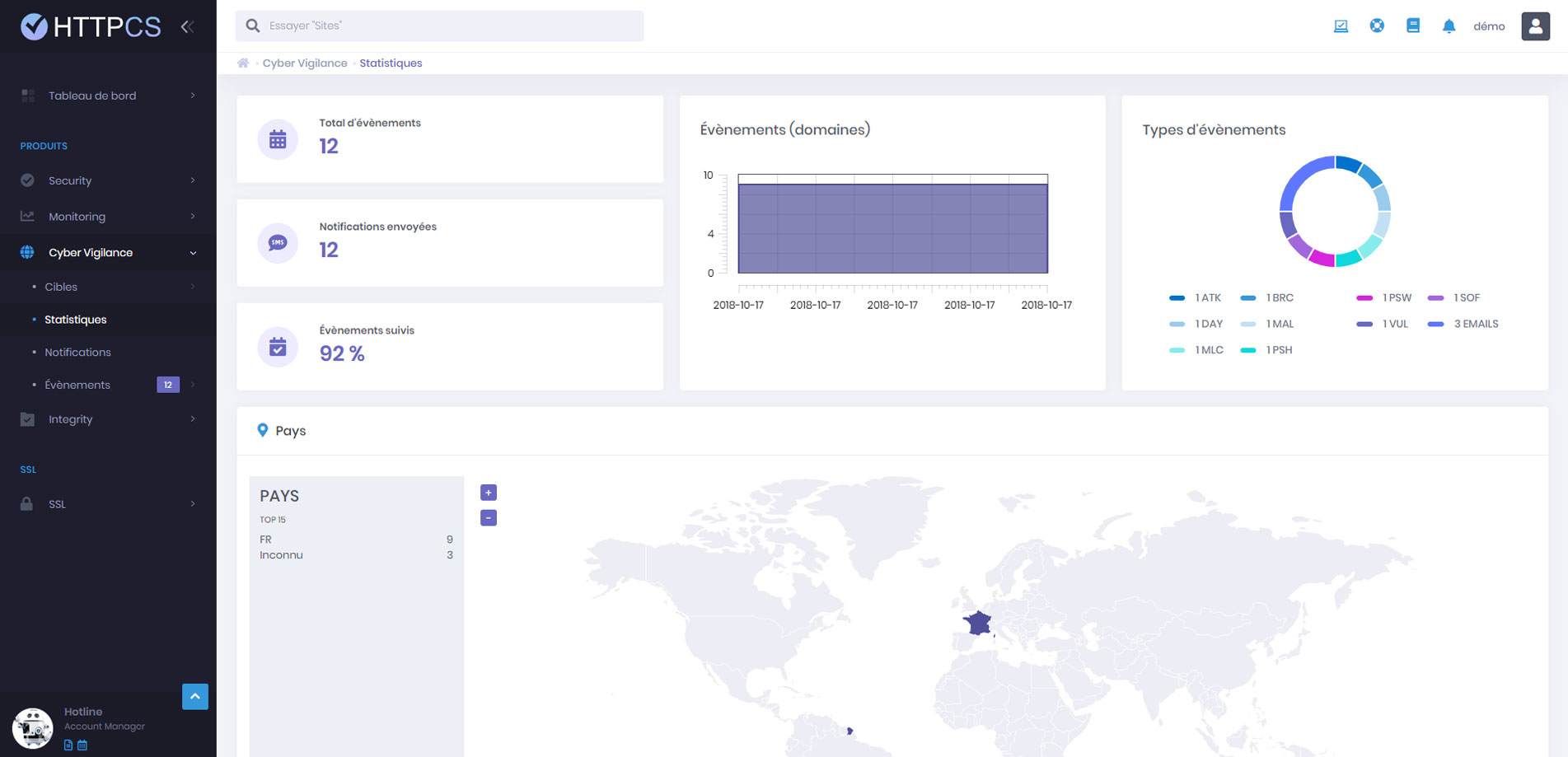Toggle the 1 ATK legend item

(x=1196, y=297)
